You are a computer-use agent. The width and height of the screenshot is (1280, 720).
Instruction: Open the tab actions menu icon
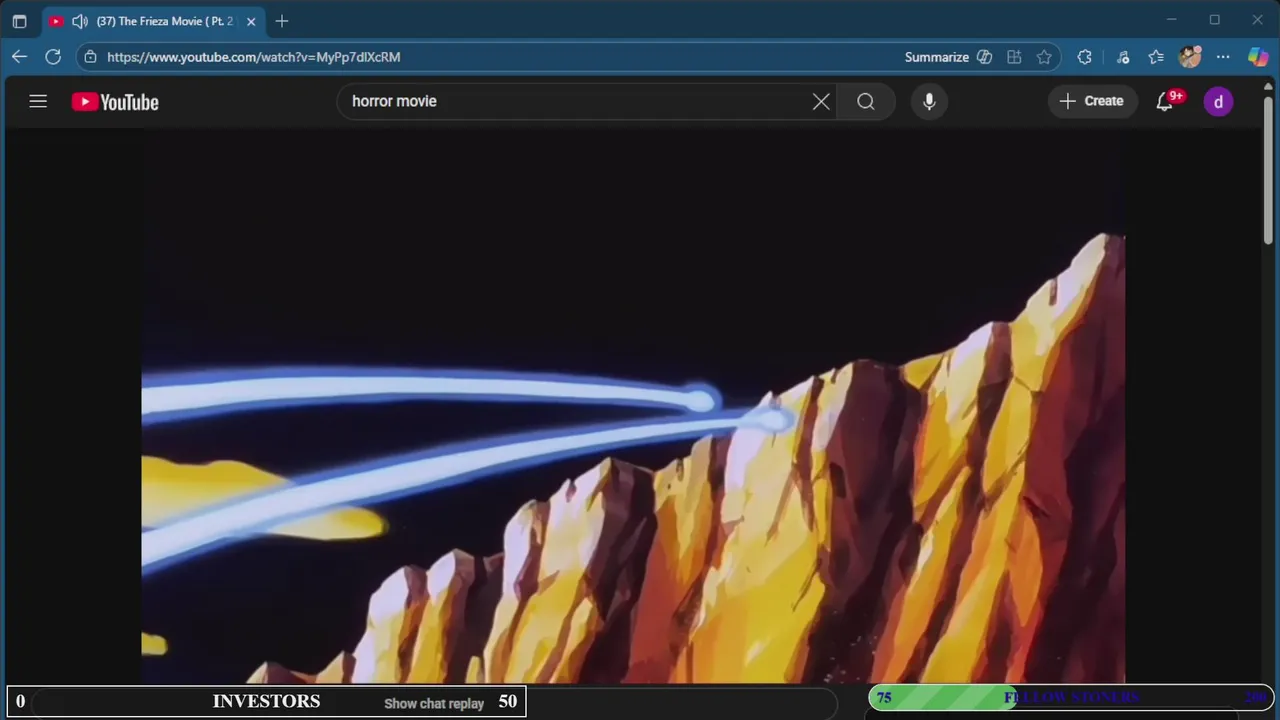(x=19, y=21)
